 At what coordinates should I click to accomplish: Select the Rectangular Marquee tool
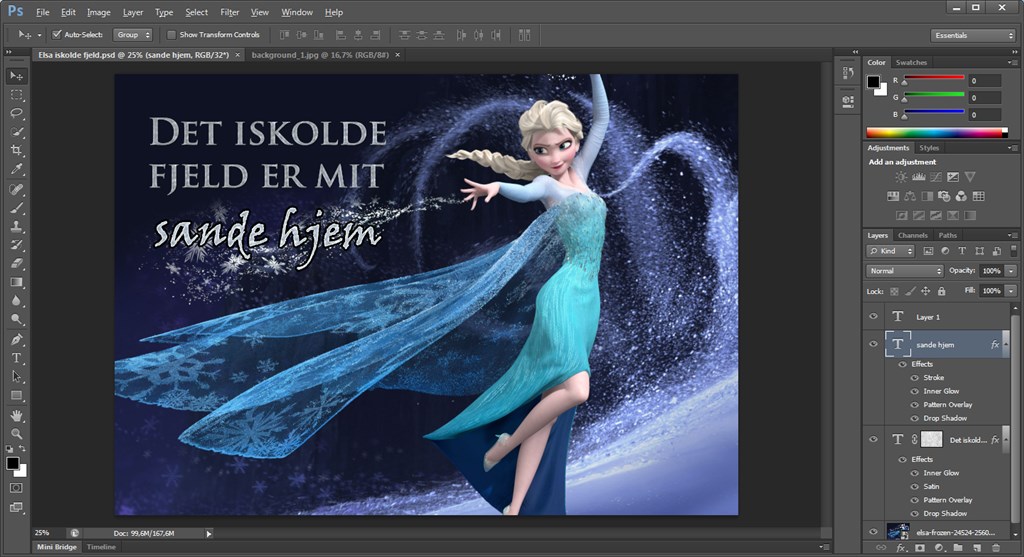pos(16,95)
